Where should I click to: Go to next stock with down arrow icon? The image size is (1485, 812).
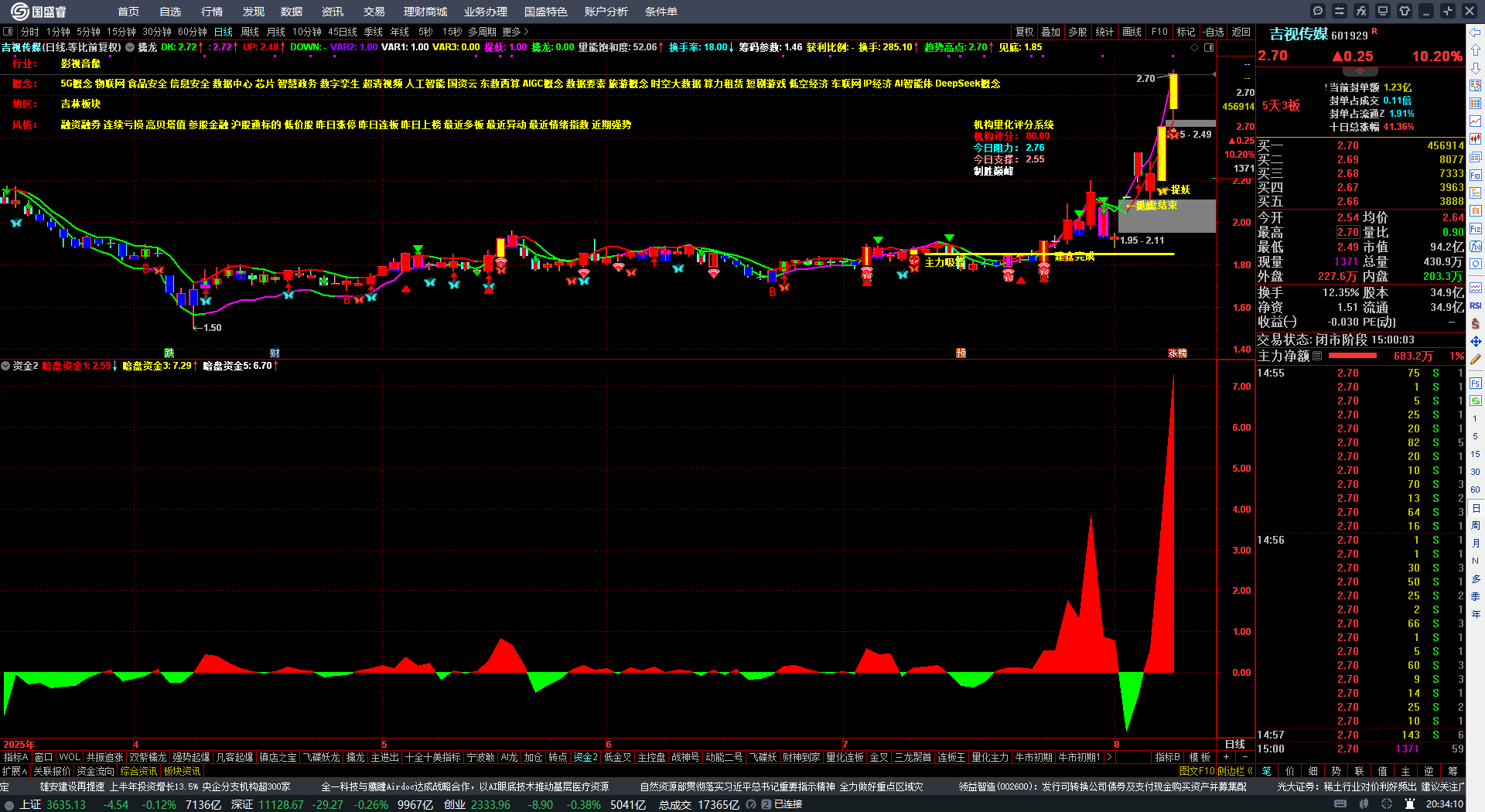pyautogui.click(x=1476, y=67)
